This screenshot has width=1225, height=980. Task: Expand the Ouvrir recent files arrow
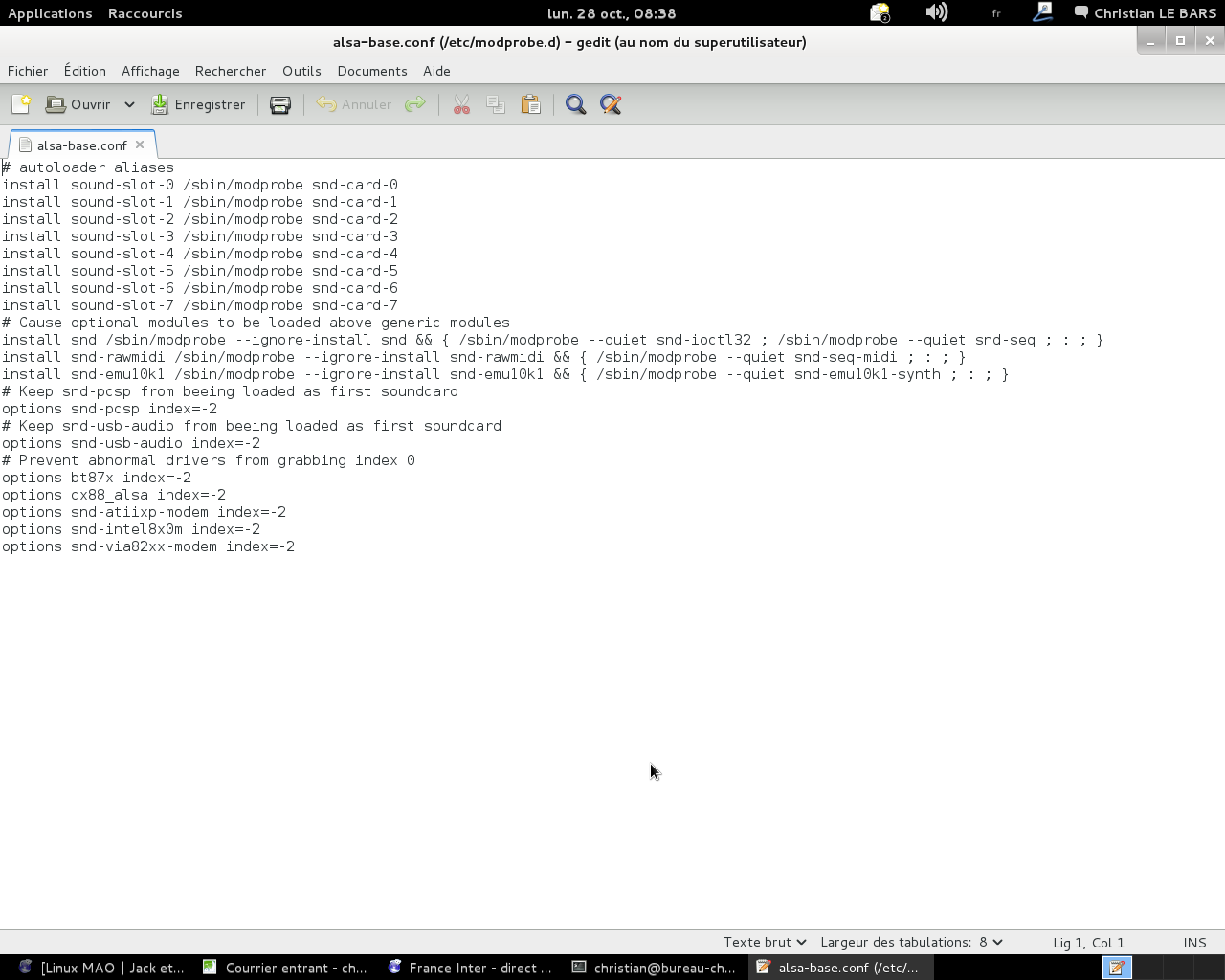(129, 104)
